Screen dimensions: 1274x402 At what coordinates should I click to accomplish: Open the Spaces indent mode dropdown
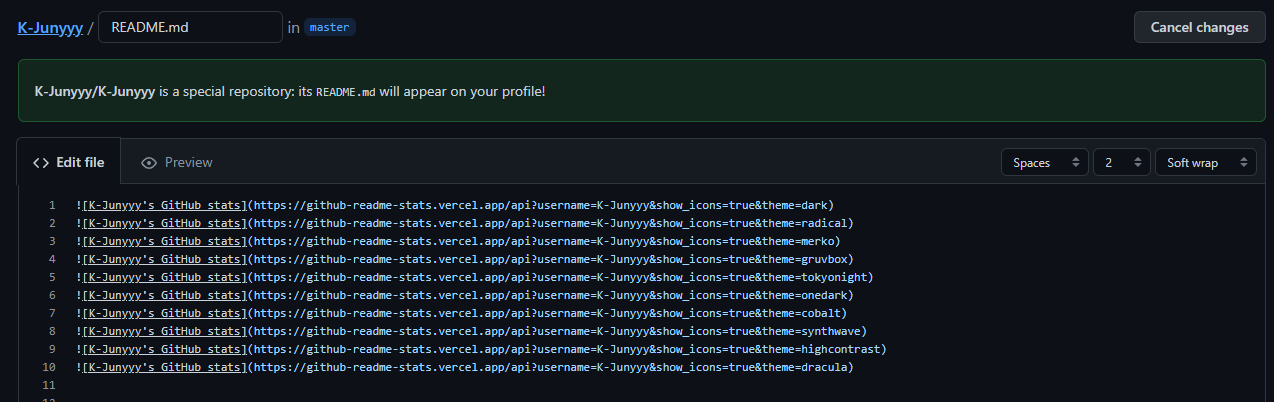pyautogui.click(x=1045, y=162)
